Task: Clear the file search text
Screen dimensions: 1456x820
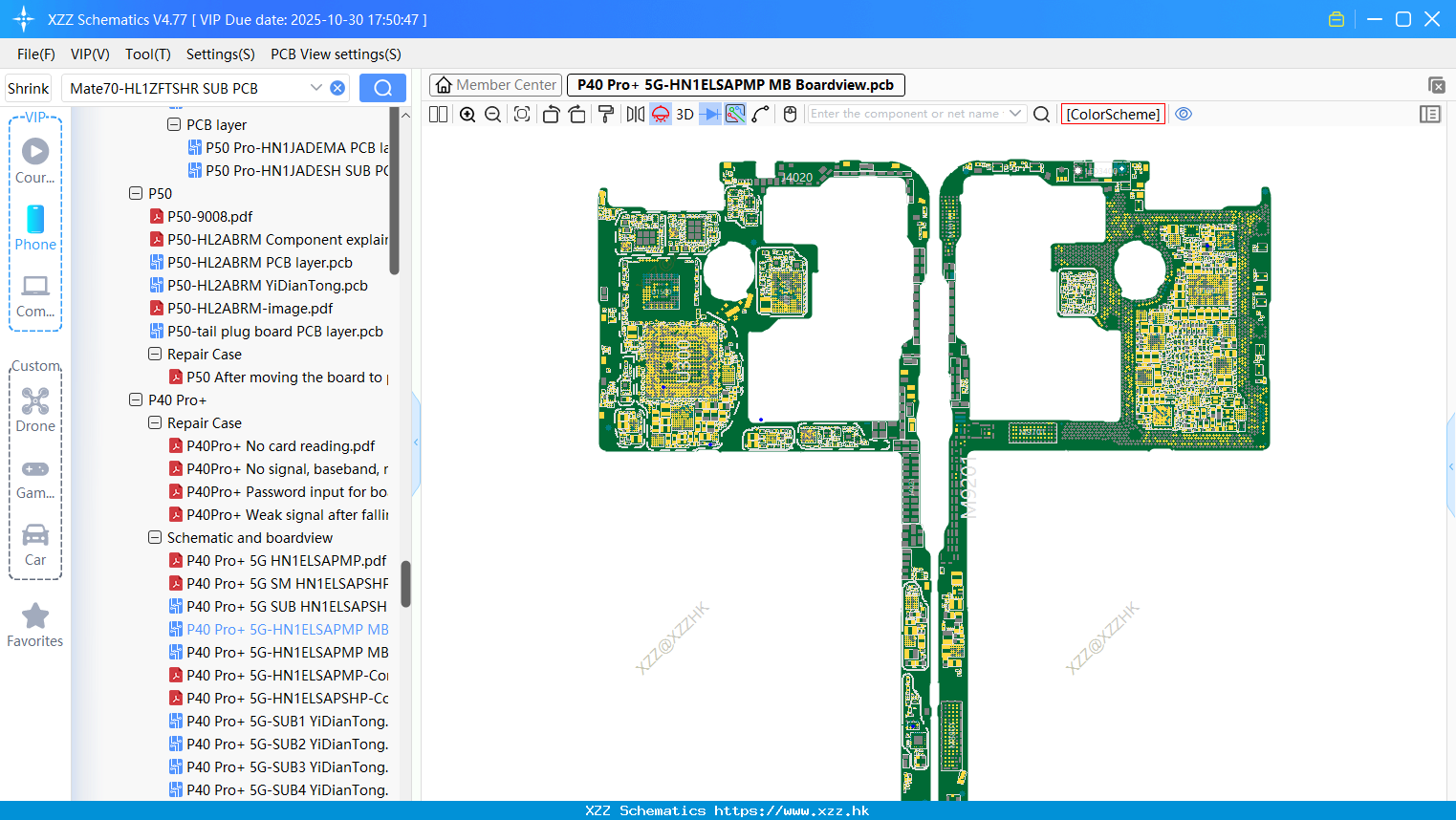Action: [337, 88]
